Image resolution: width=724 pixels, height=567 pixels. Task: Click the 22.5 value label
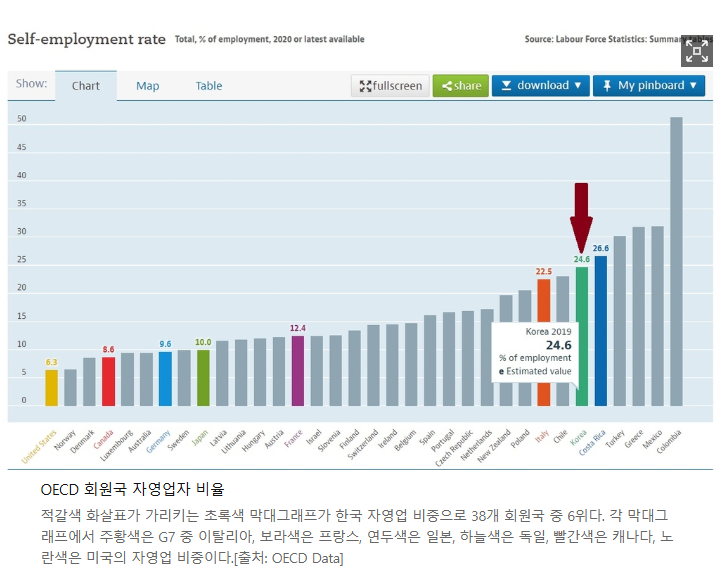tap(544, 271)
